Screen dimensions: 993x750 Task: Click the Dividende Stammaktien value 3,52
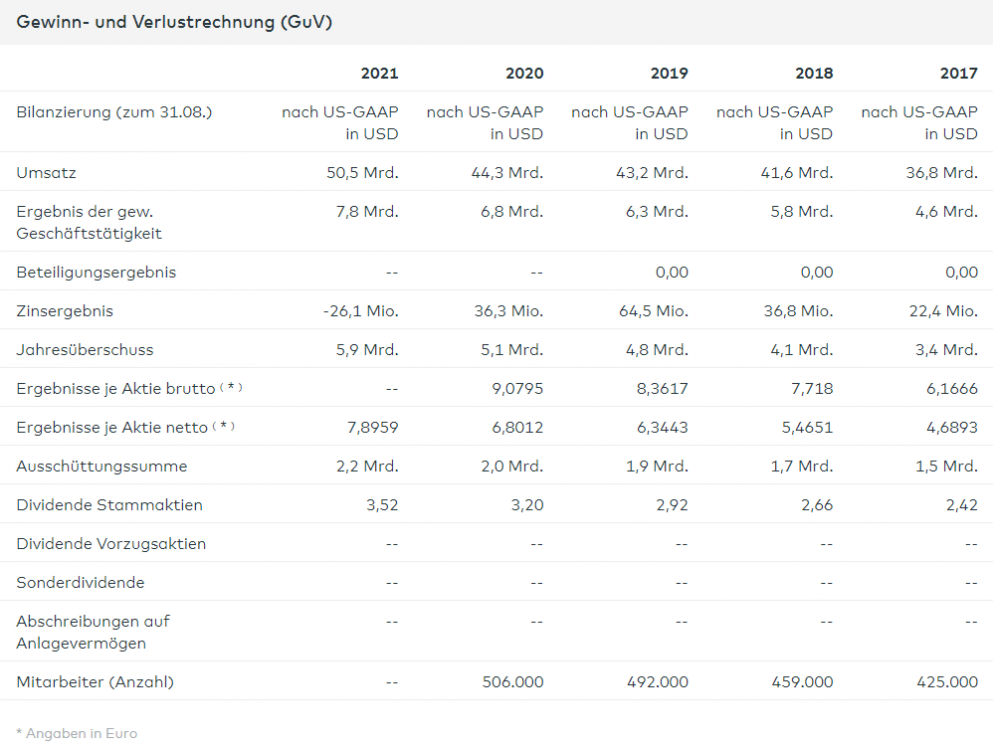(x=382, y=505)
